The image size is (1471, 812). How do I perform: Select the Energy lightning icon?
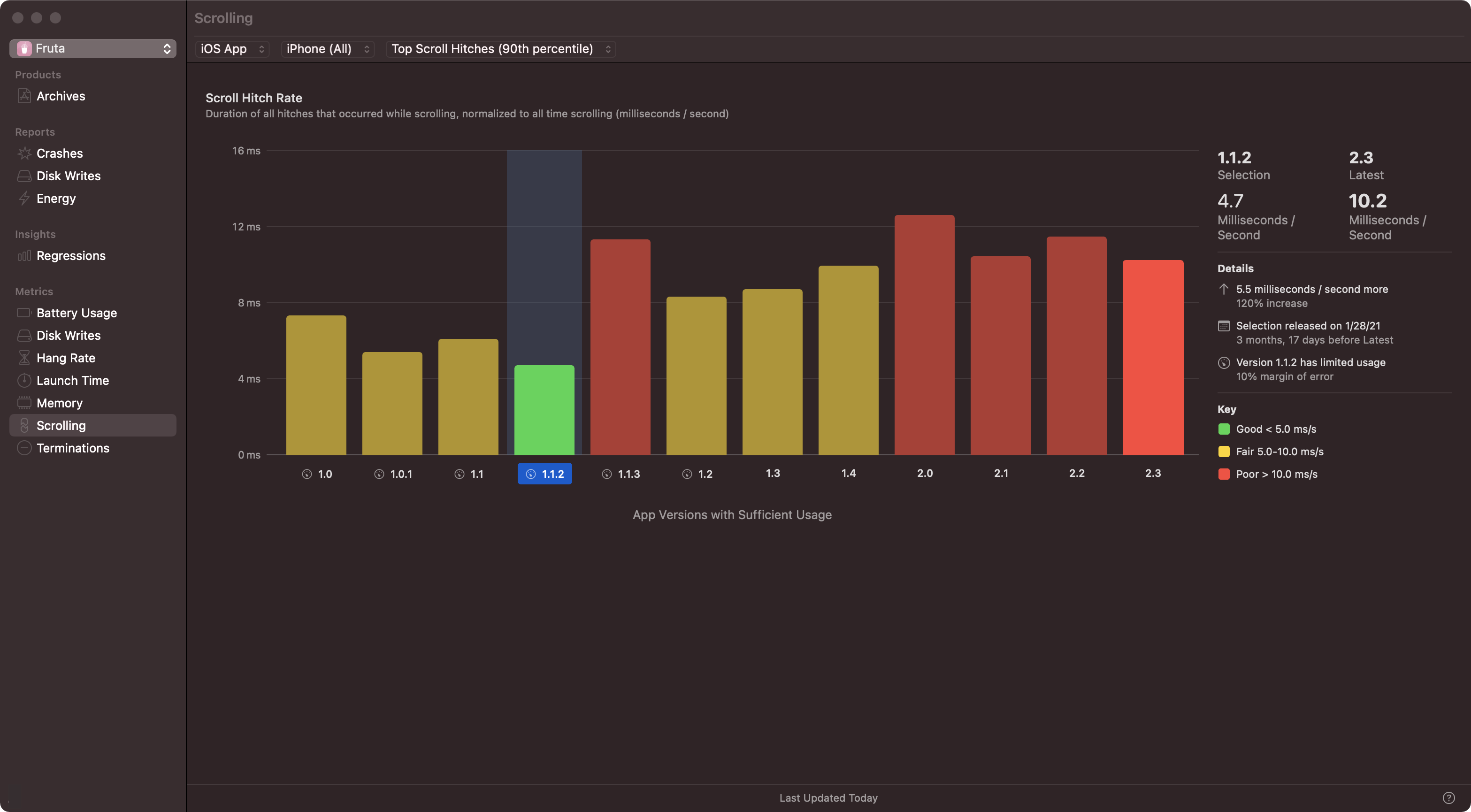tap(24, 198)
